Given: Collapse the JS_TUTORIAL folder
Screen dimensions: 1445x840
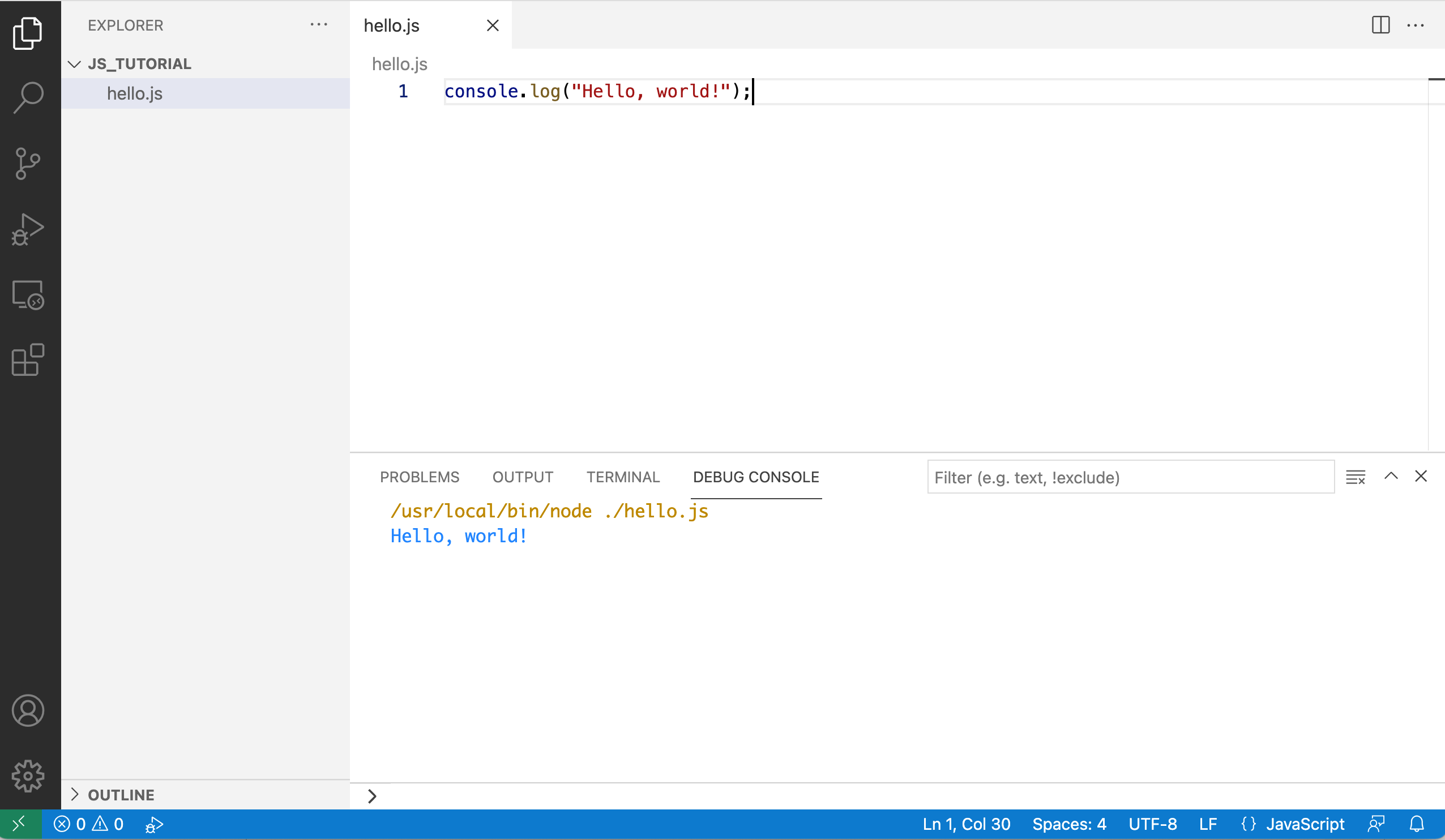Looking at the screenshot, I should [75, 63].
